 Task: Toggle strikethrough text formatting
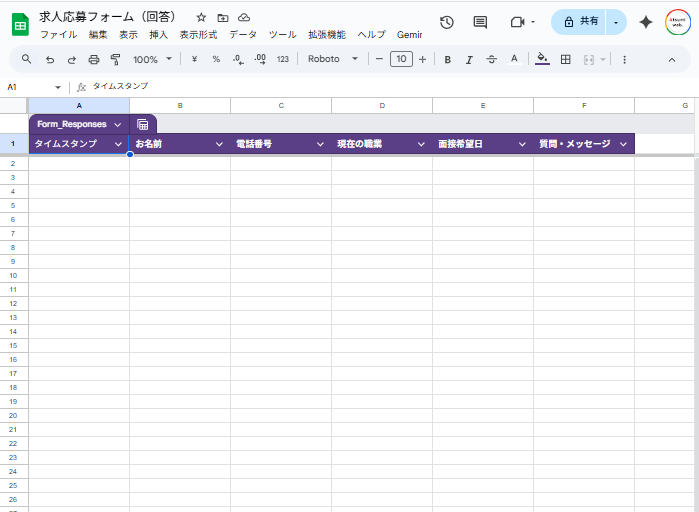point(491,59)
